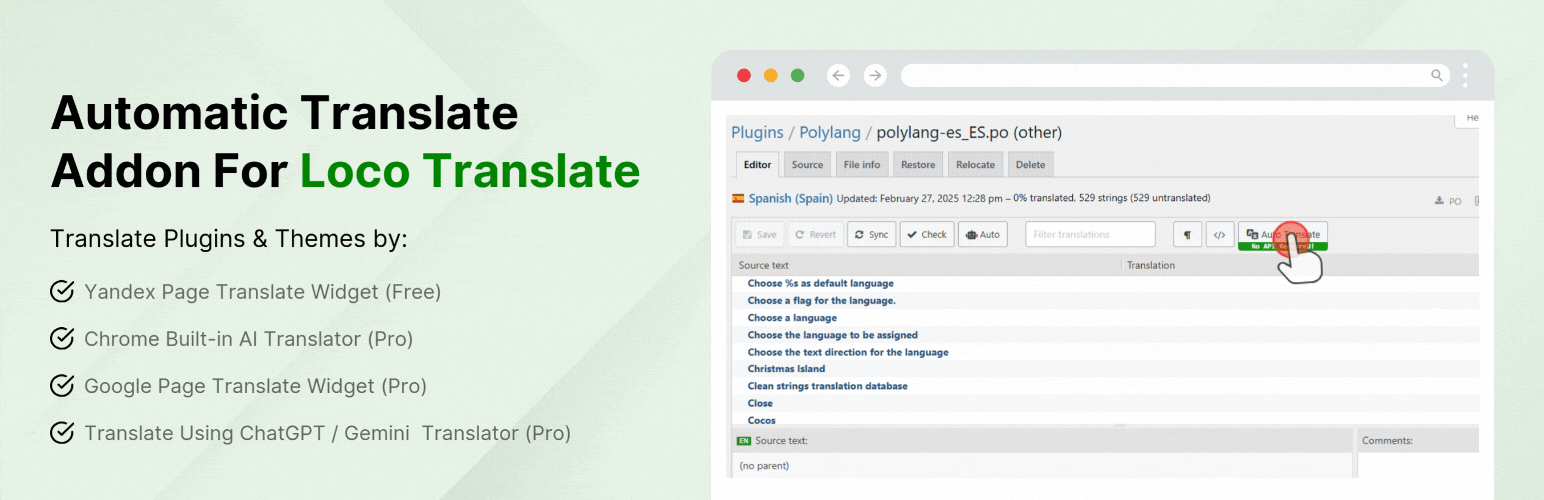Open the Delete tab

(x=1030, y=165)
